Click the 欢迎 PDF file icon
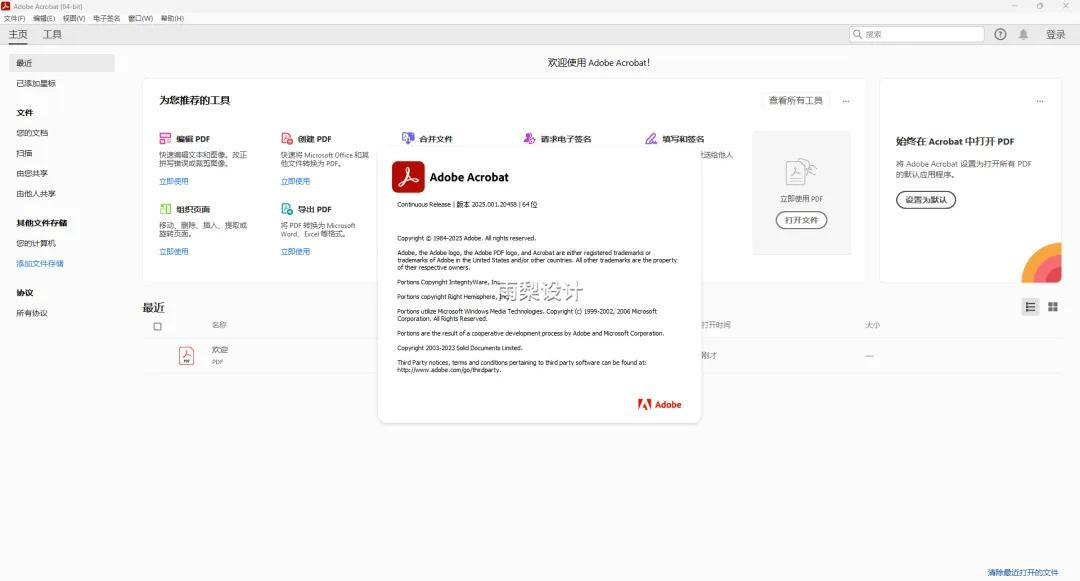The image size is (1080, 581). (186, 355)
